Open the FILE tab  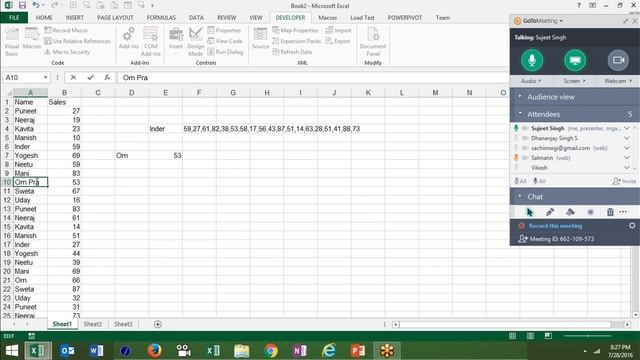[x=14, y=18]
